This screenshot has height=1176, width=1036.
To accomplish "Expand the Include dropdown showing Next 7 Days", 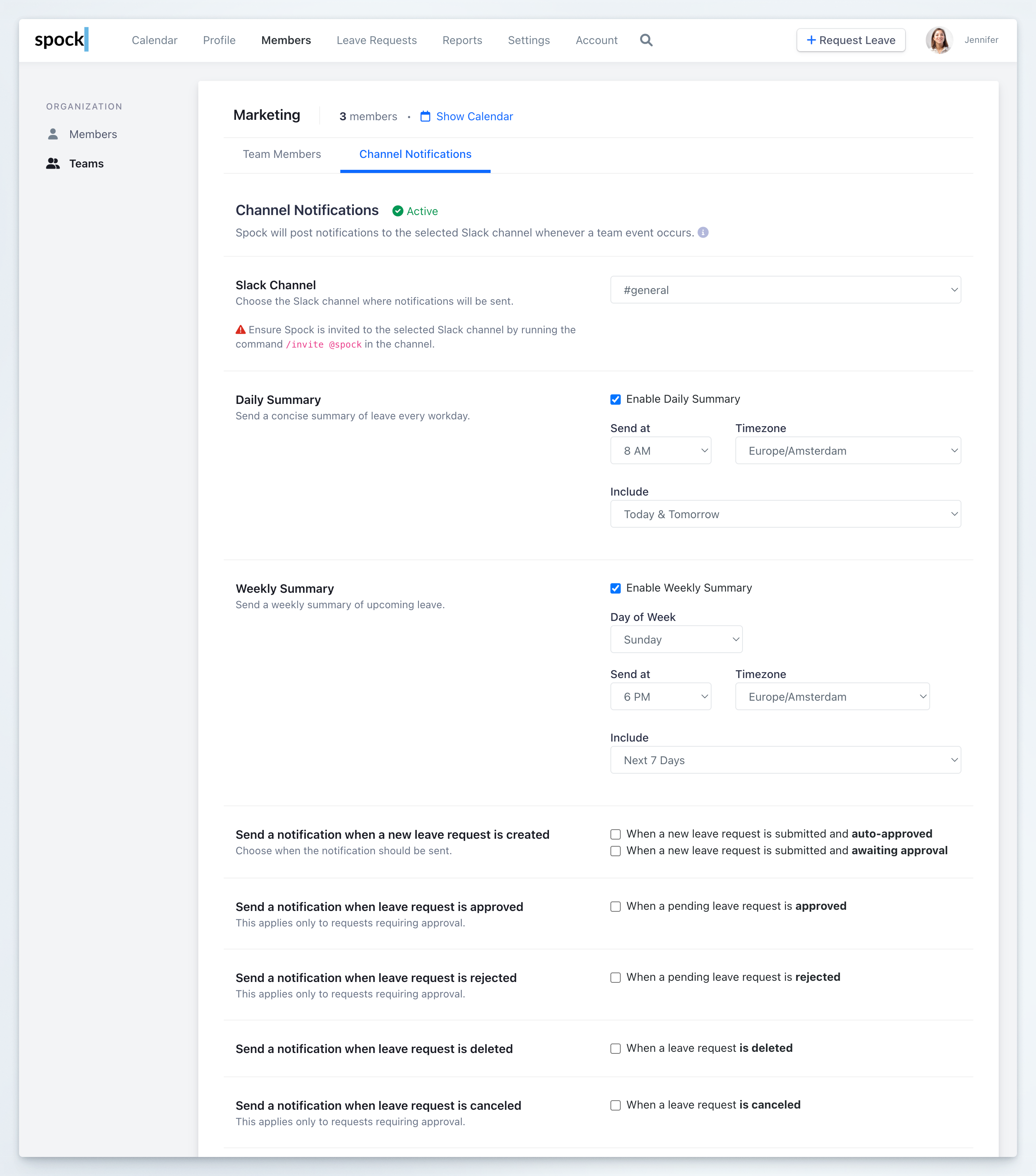I will tap(785, 759).
